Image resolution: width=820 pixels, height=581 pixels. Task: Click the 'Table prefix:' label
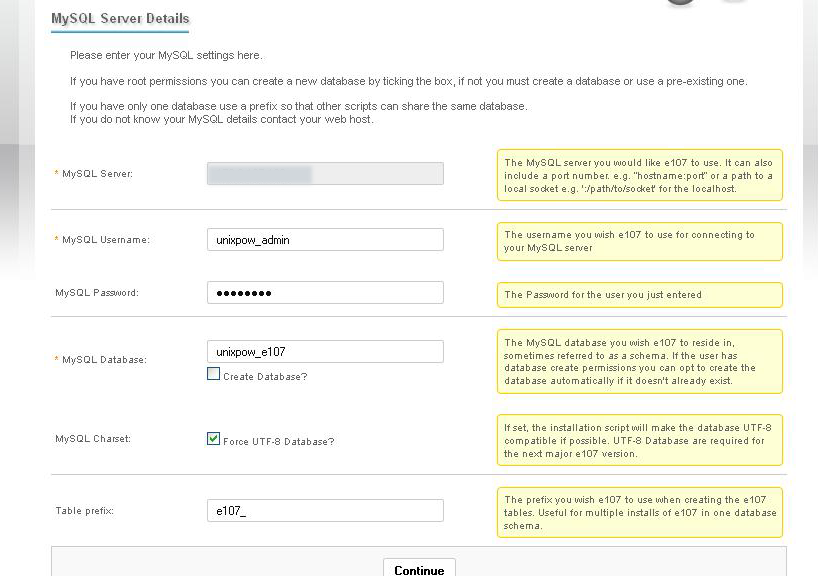tap(85, 510)
